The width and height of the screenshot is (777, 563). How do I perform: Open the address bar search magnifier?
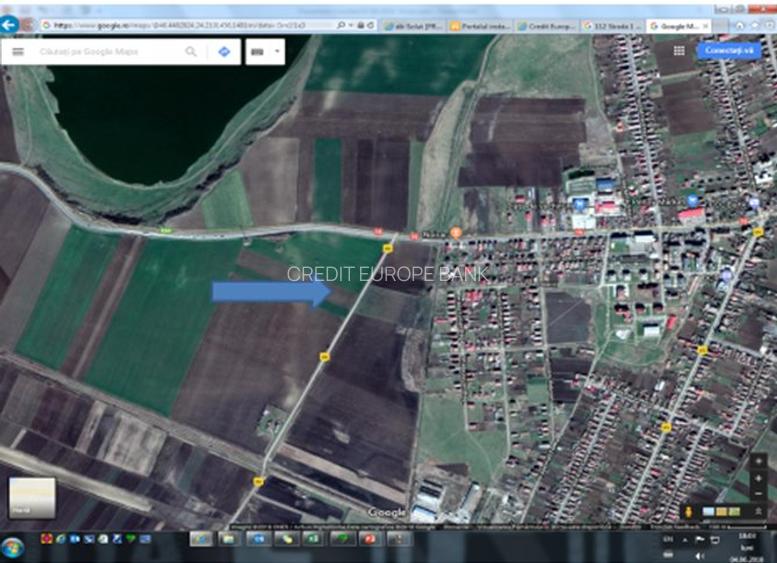tap(341, 25)
